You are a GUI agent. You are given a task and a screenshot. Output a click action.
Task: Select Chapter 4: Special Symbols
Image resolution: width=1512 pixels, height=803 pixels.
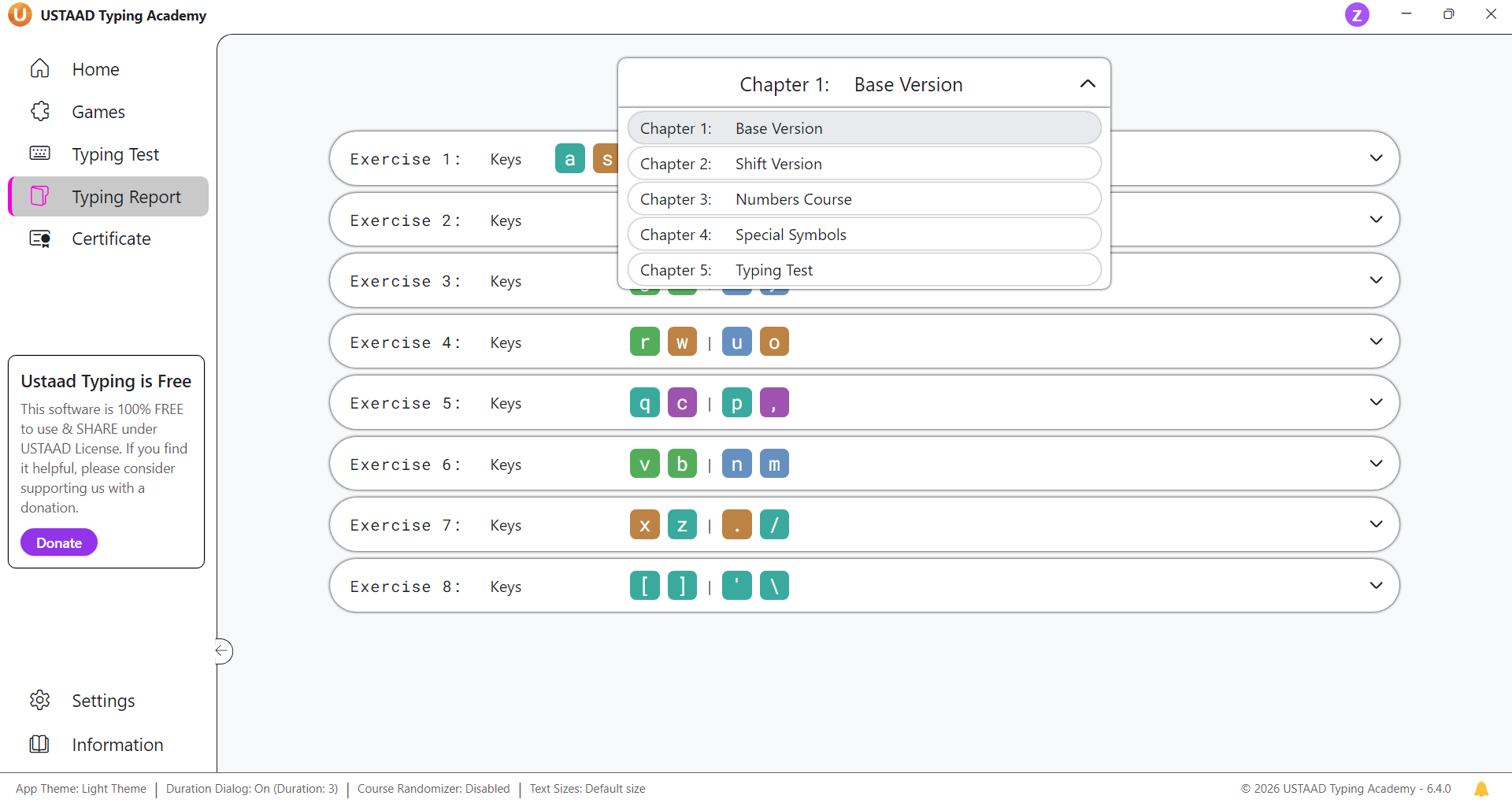[x=864, y=235]
